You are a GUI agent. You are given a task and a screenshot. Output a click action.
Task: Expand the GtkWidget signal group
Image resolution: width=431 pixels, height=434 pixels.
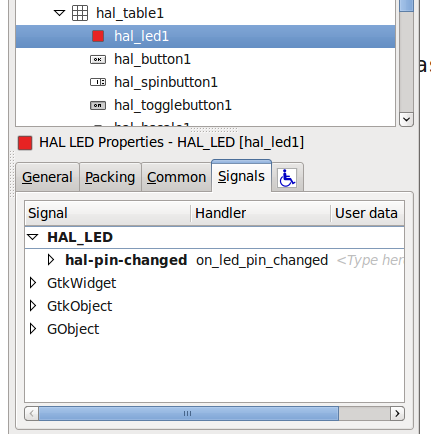(33, 283)
